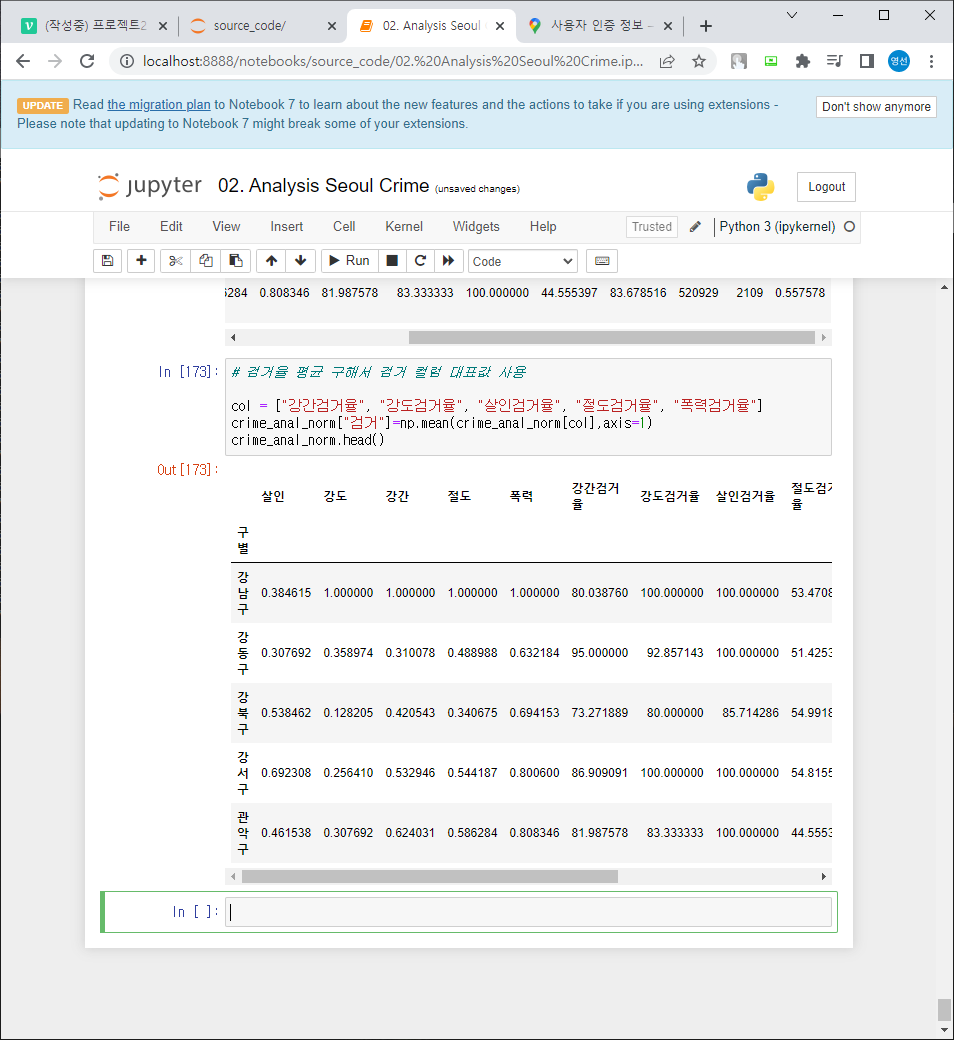
Task: Open the Extensions puzzle piece icon
Action: point(803,62)
